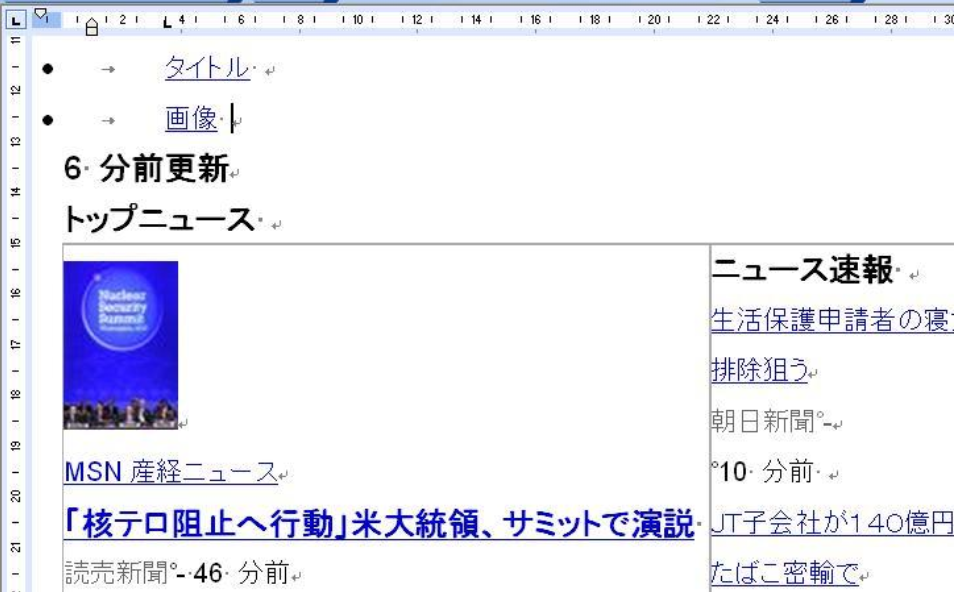
Task: Click the トップニュース heading text
Action: (x=158, y=219)
